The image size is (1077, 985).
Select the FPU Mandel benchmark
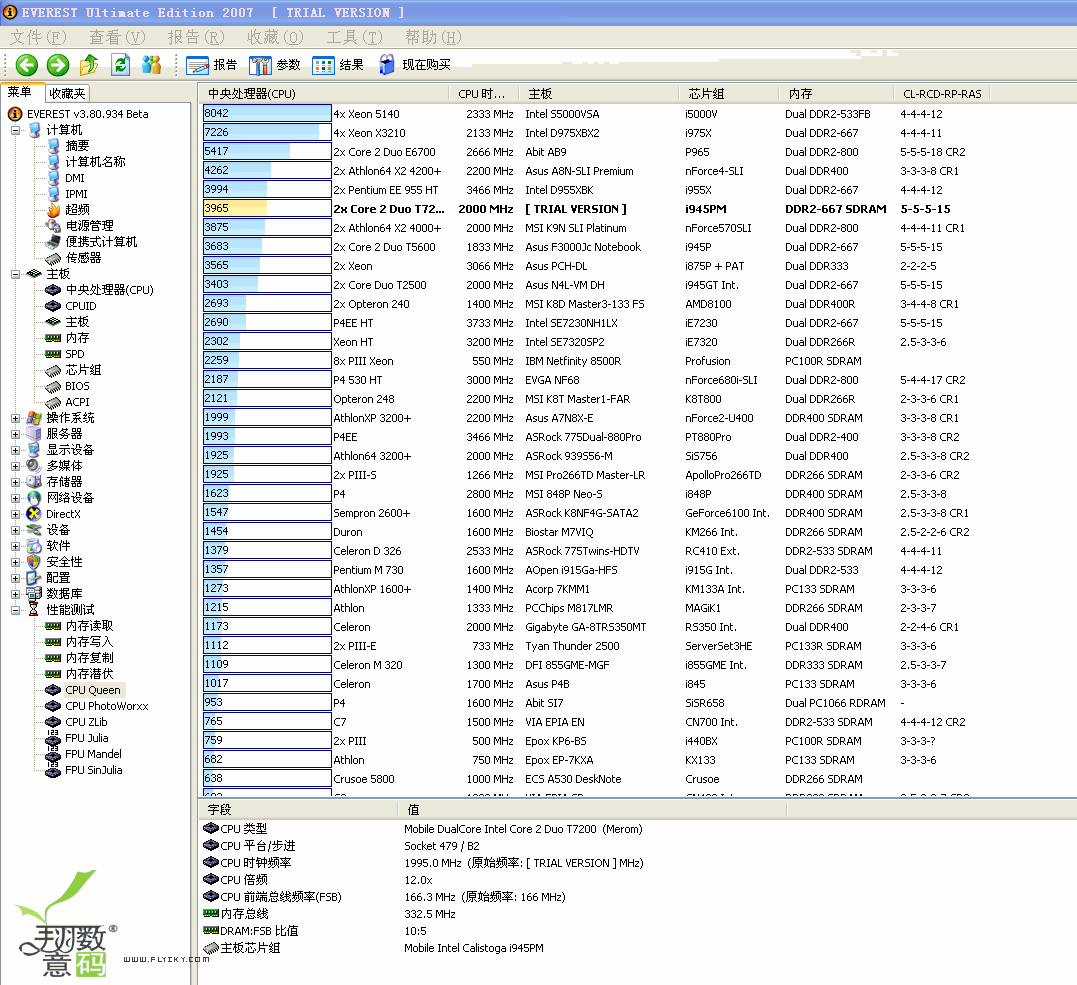(93, 754)
